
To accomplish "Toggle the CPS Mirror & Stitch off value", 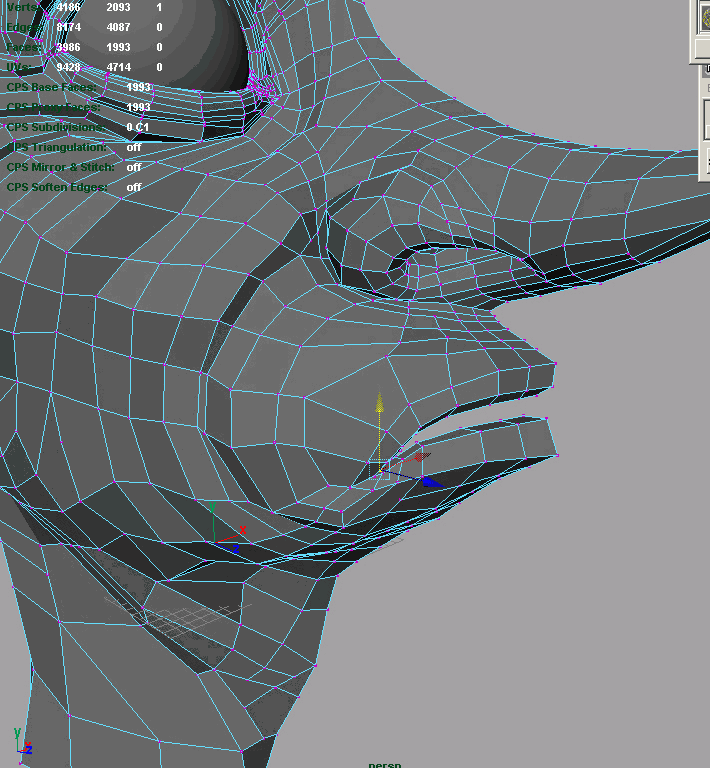I will click(134, 167).
